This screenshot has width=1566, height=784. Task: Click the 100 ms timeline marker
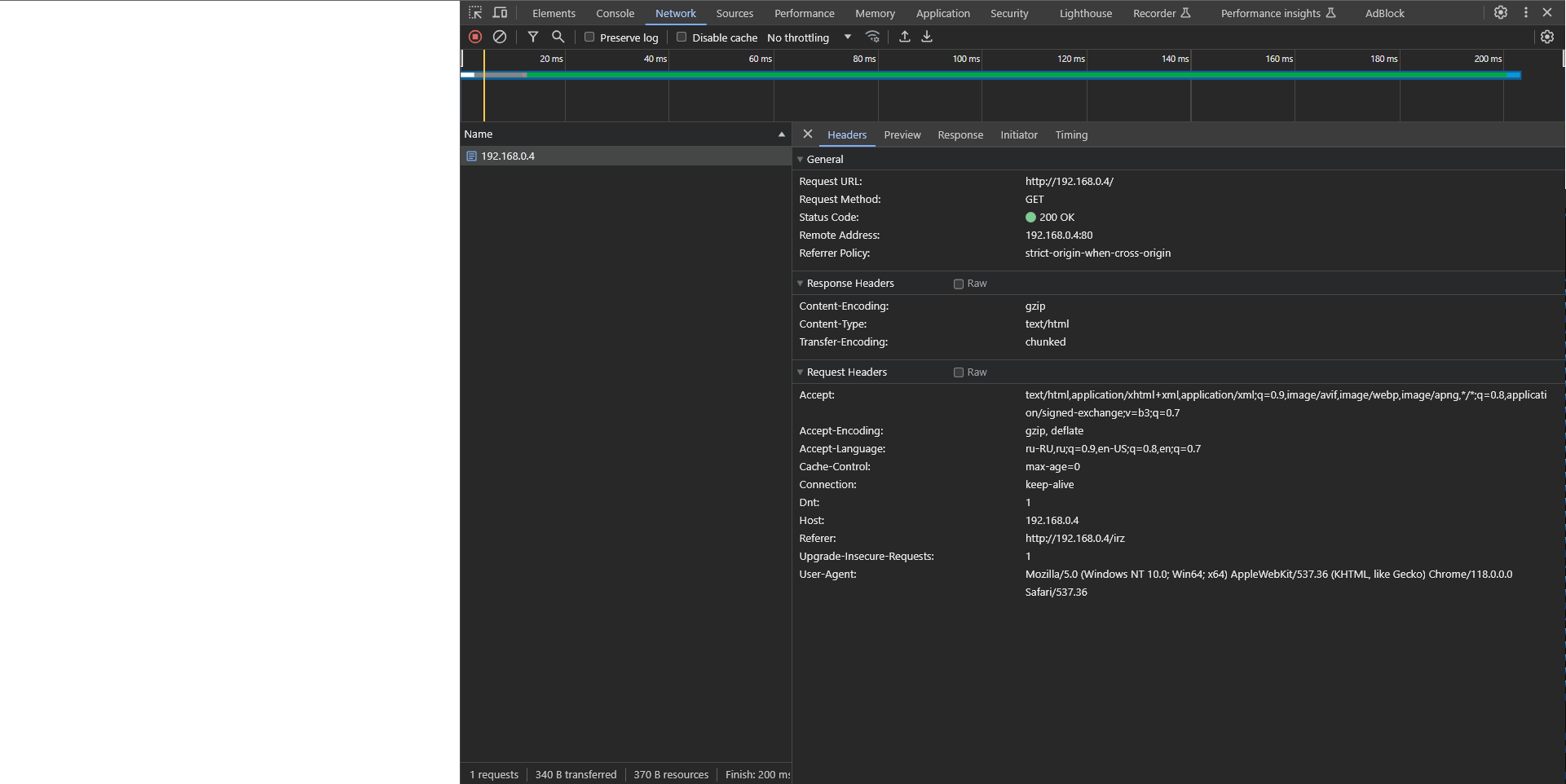[966, 59]
